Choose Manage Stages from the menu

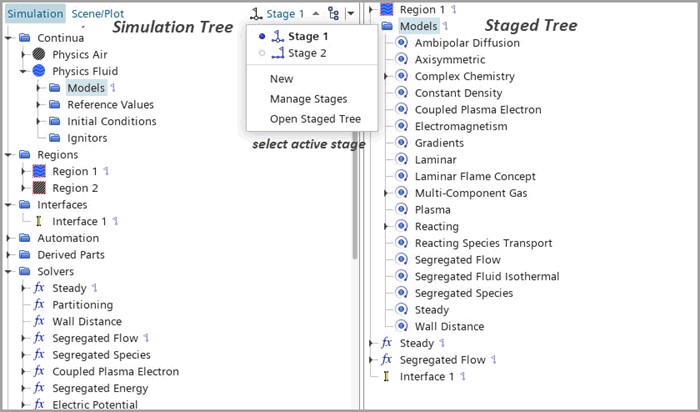click(x=308, y=99)
